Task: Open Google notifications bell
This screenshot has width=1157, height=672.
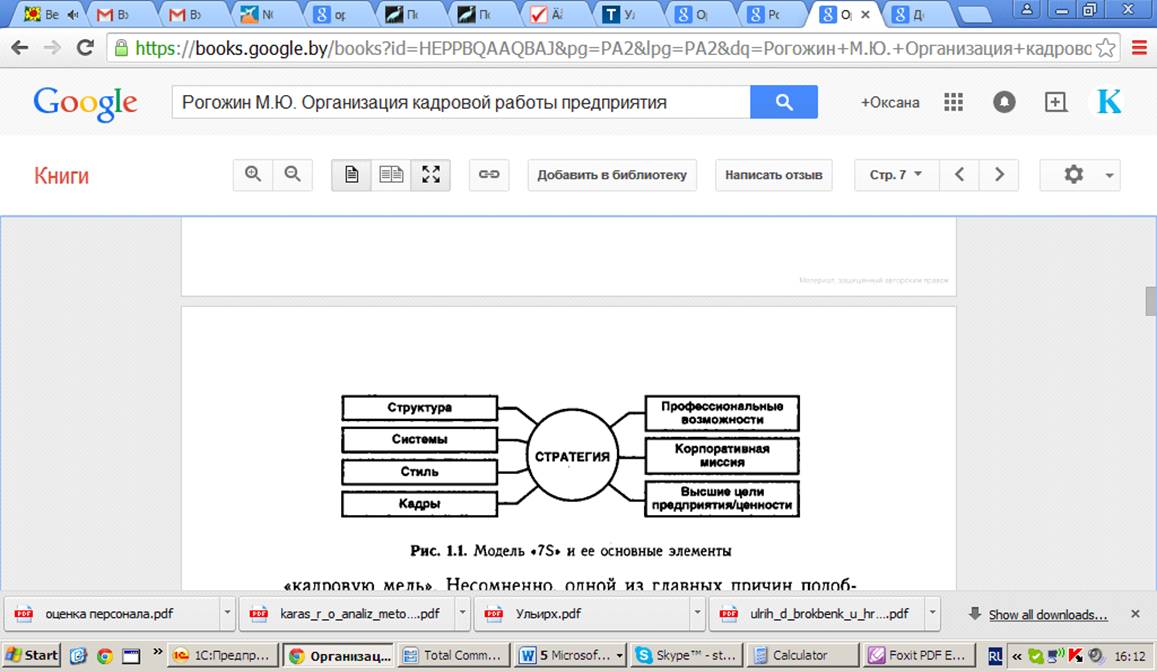Action: click(x=1003, y=102)
